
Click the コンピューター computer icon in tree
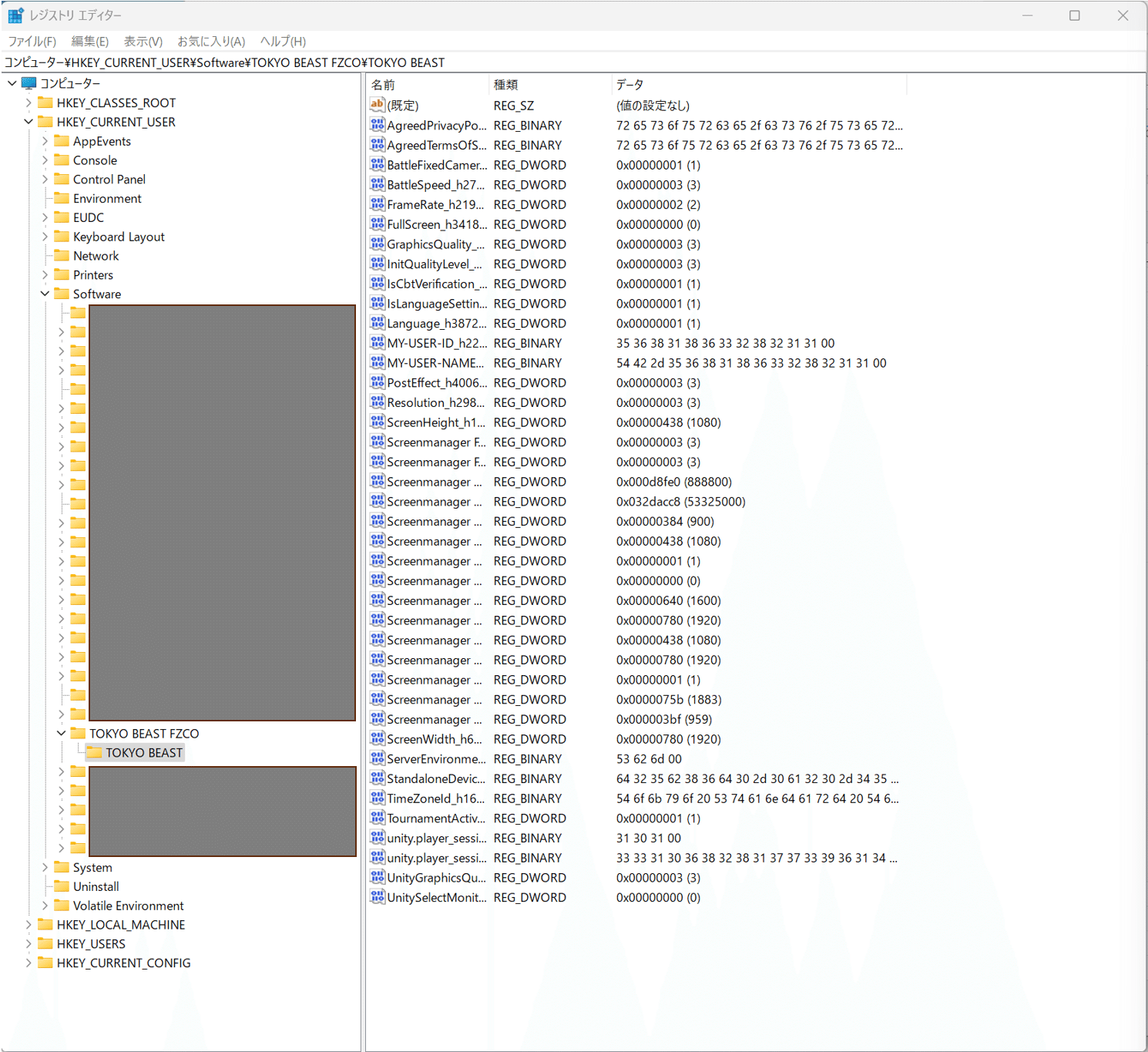point(29,82)
